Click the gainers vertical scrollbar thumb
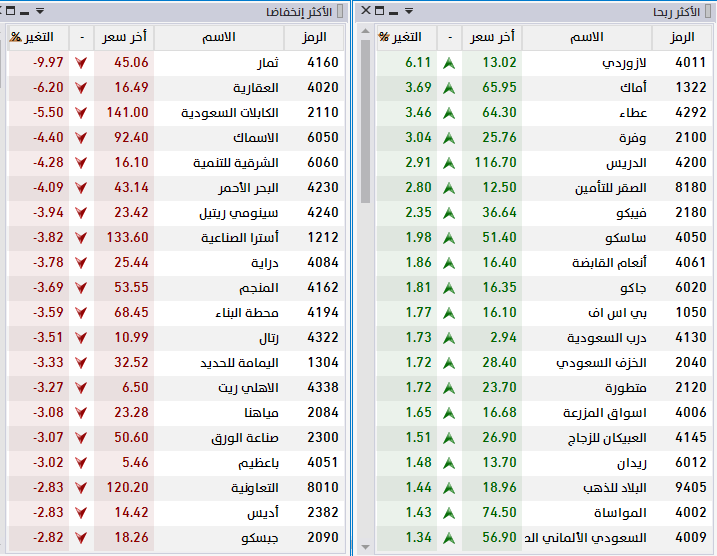Viewport: 717px width, 556px height. [x=365, y=121]
